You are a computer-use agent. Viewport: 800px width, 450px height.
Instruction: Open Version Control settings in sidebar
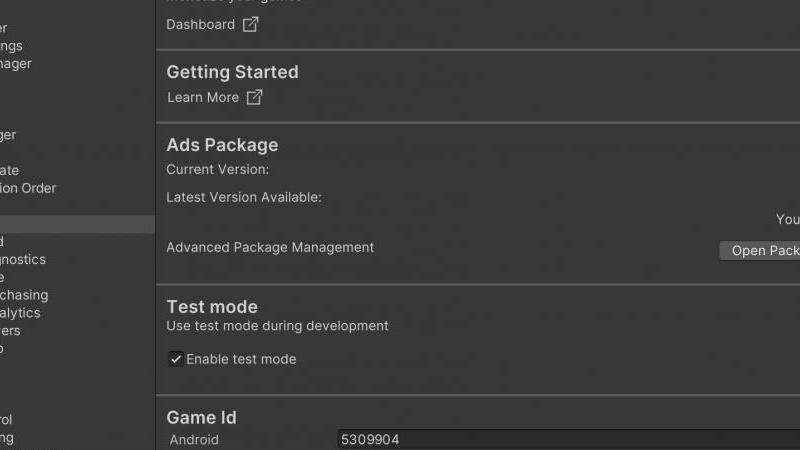(x=6, y=419)
